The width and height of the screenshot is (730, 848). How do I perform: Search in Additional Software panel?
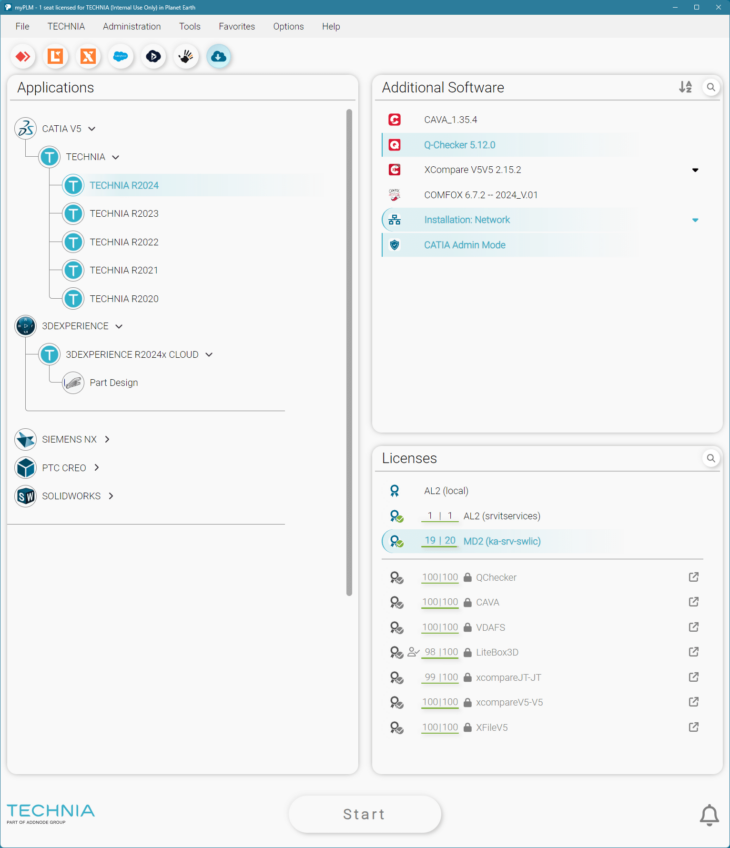coord(711,87)
